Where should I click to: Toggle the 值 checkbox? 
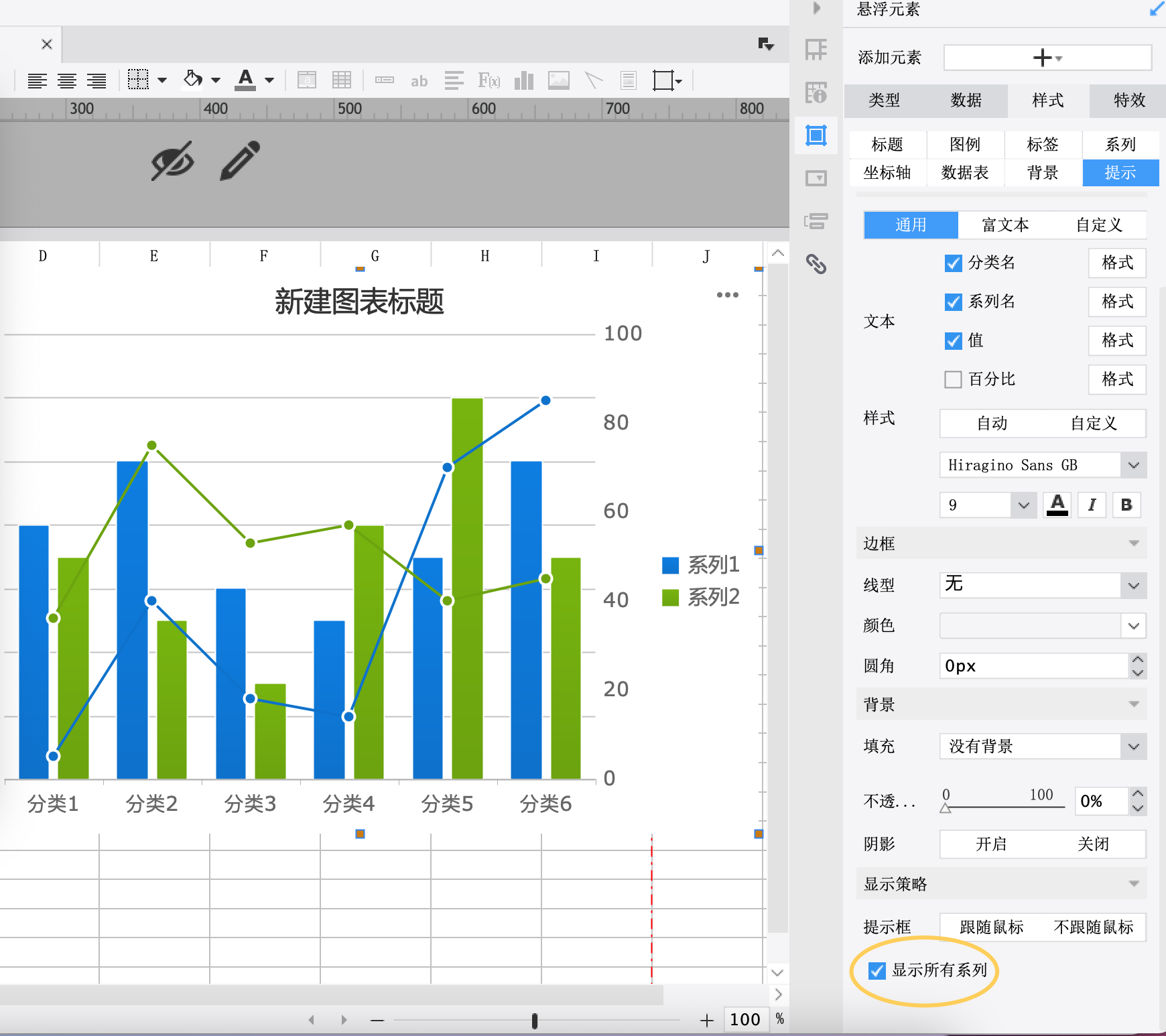[x=953, y=340]
